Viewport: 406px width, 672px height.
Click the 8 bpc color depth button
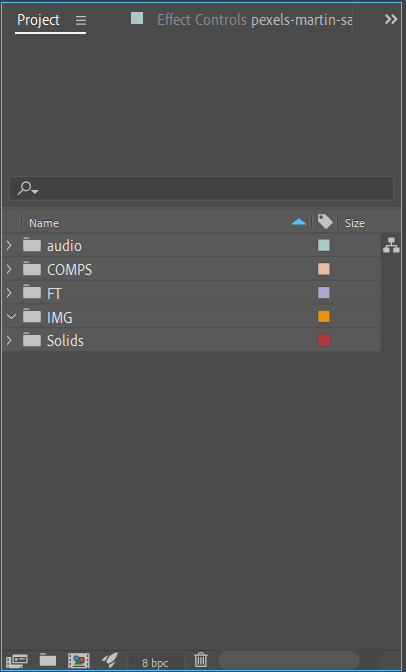tap(155, 663)
